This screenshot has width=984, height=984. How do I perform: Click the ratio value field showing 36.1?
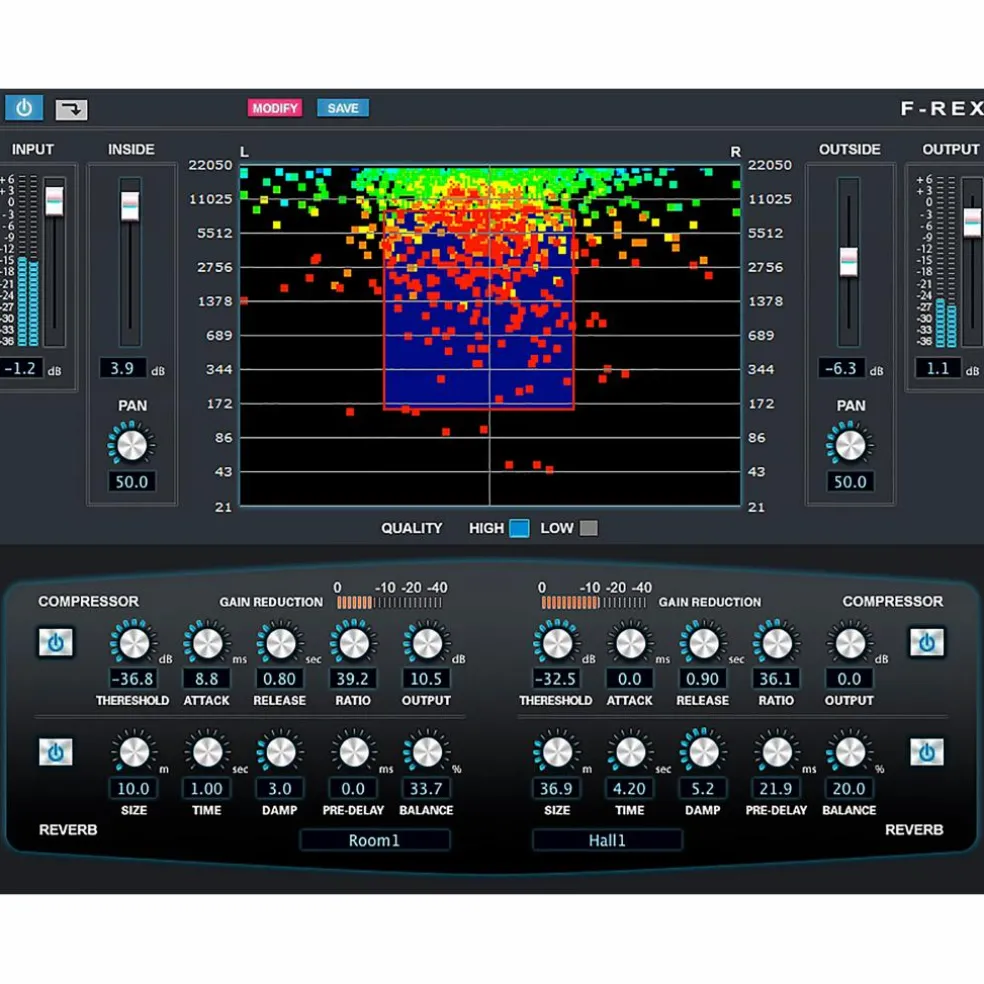coord(776,679)
